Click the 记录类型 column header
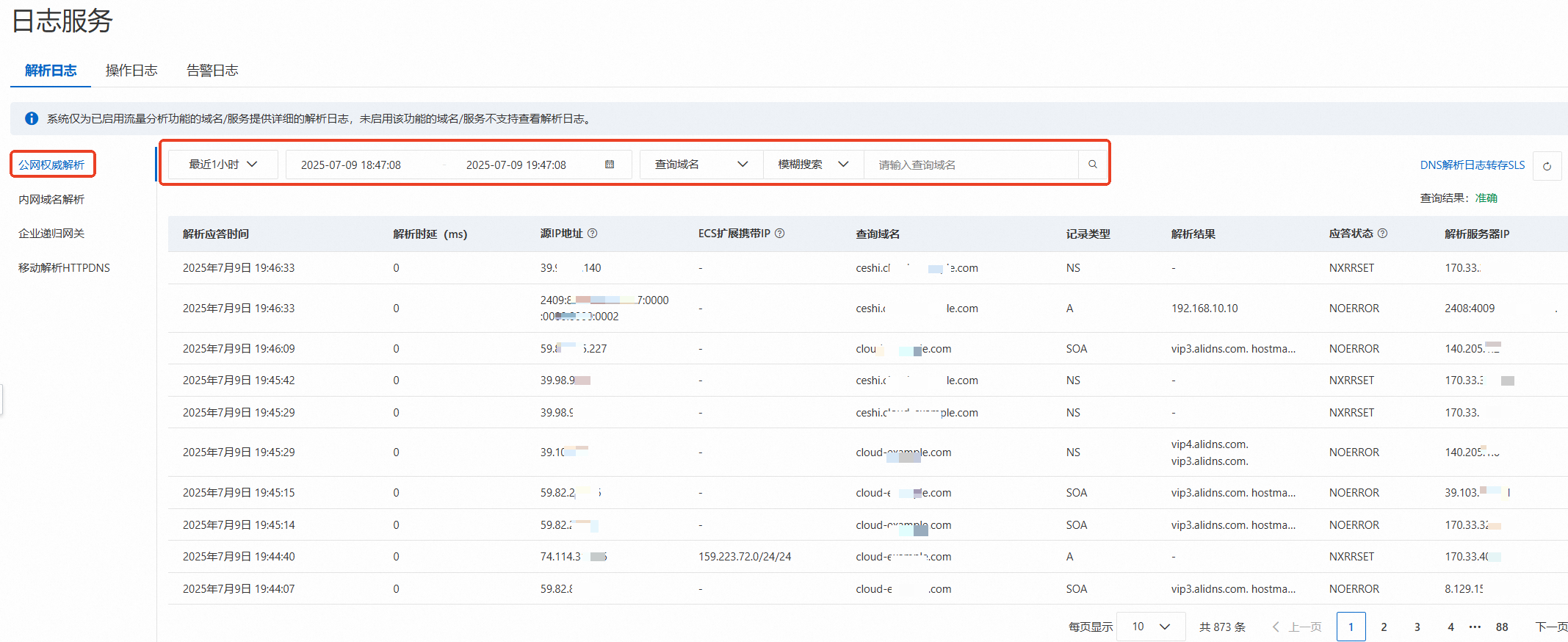The image size is (1568, 642). [x=1088, y=234]
